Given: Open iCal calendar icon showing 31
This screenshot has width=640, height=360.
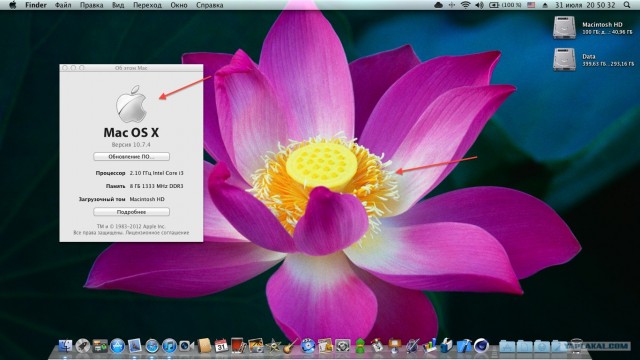Looking at the screenshot, I should [x=221, y=345].
